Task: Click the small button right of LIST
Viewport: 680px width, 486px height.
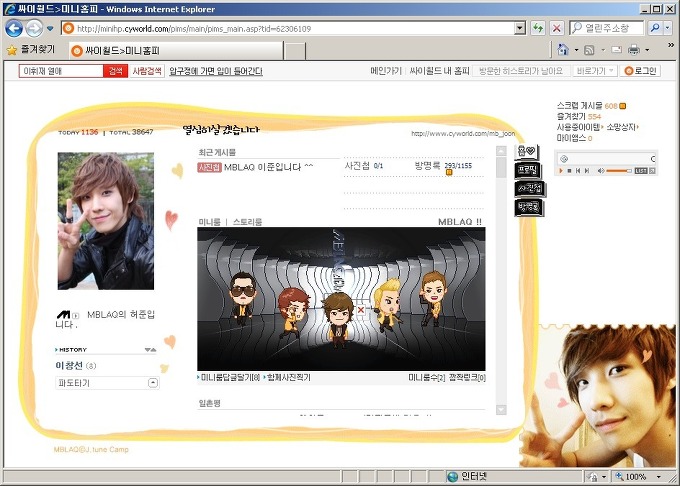Action: point(652,171)
